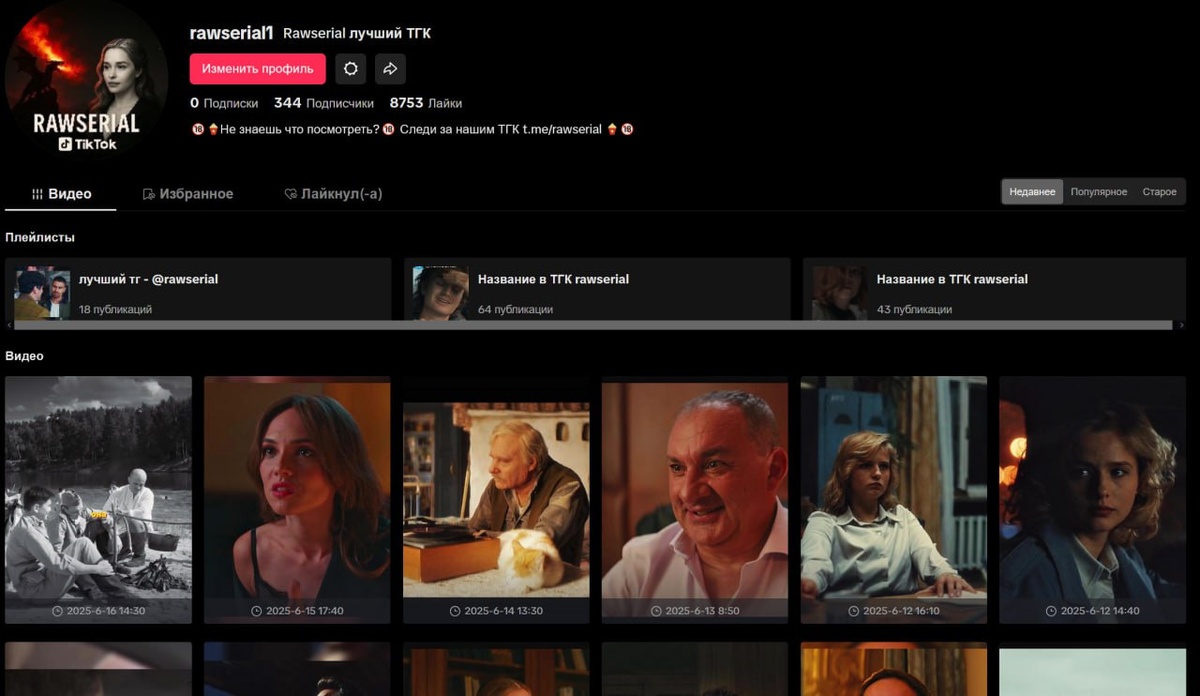Open the profile settings gear icon
Viewport: 1200px width, 696px height.
[x=350, y=69]
